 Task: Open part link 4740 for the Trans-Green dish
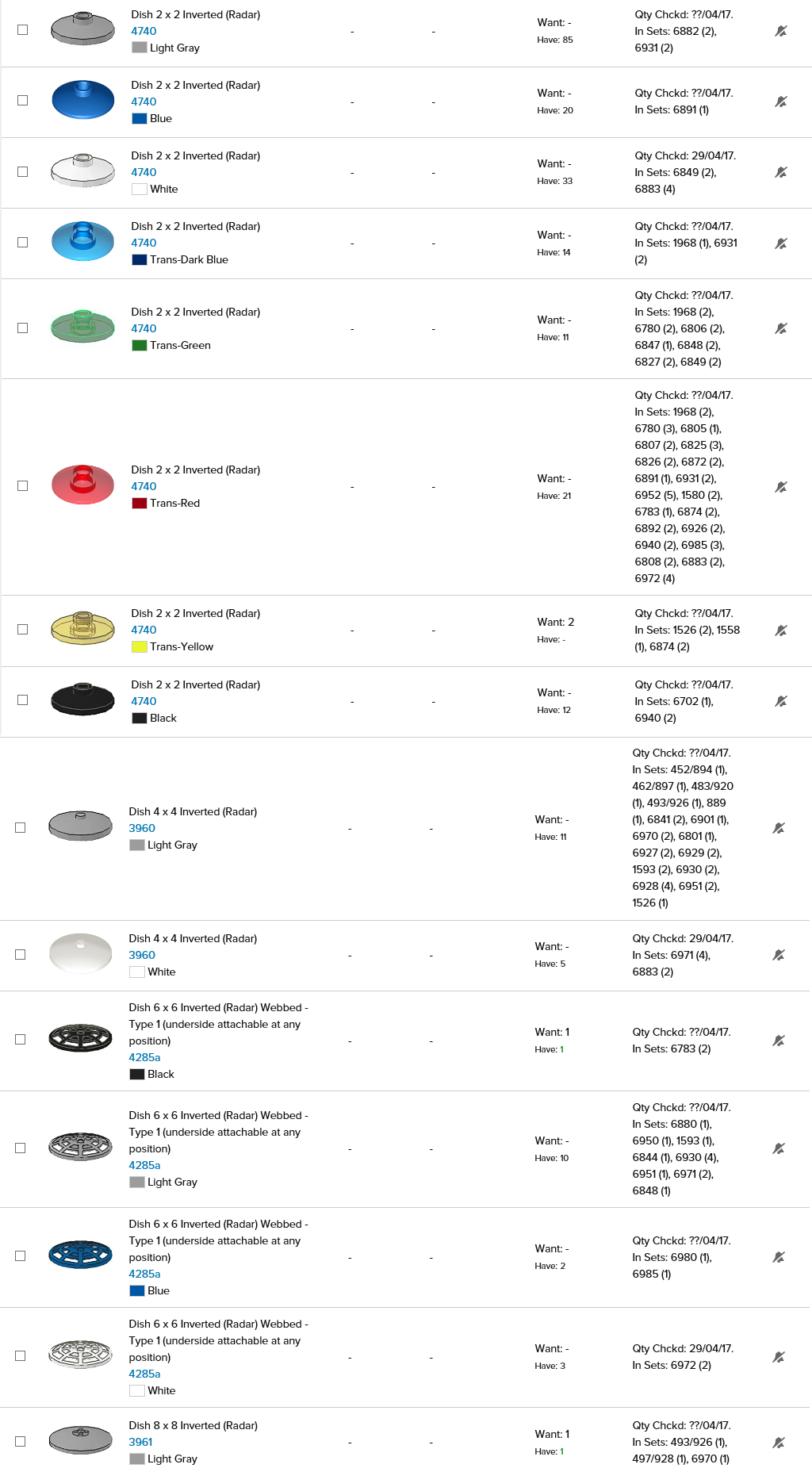point(144,328)
